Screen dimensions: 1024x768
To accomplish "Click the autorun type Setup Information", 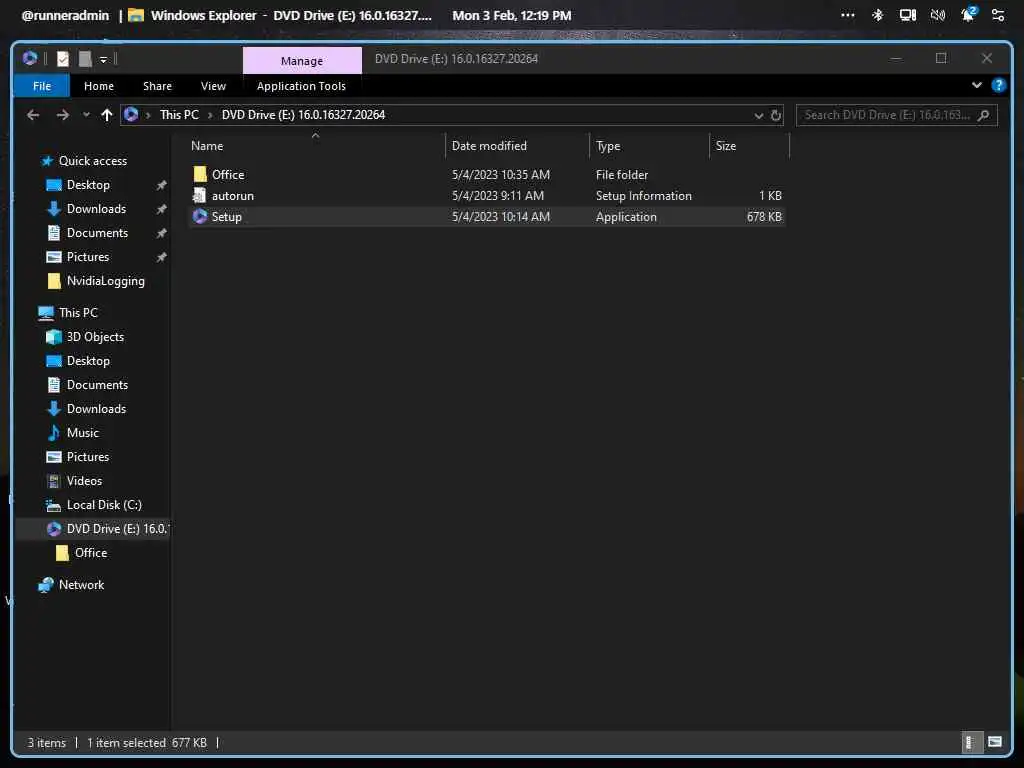I will click(x=643, y=196).
